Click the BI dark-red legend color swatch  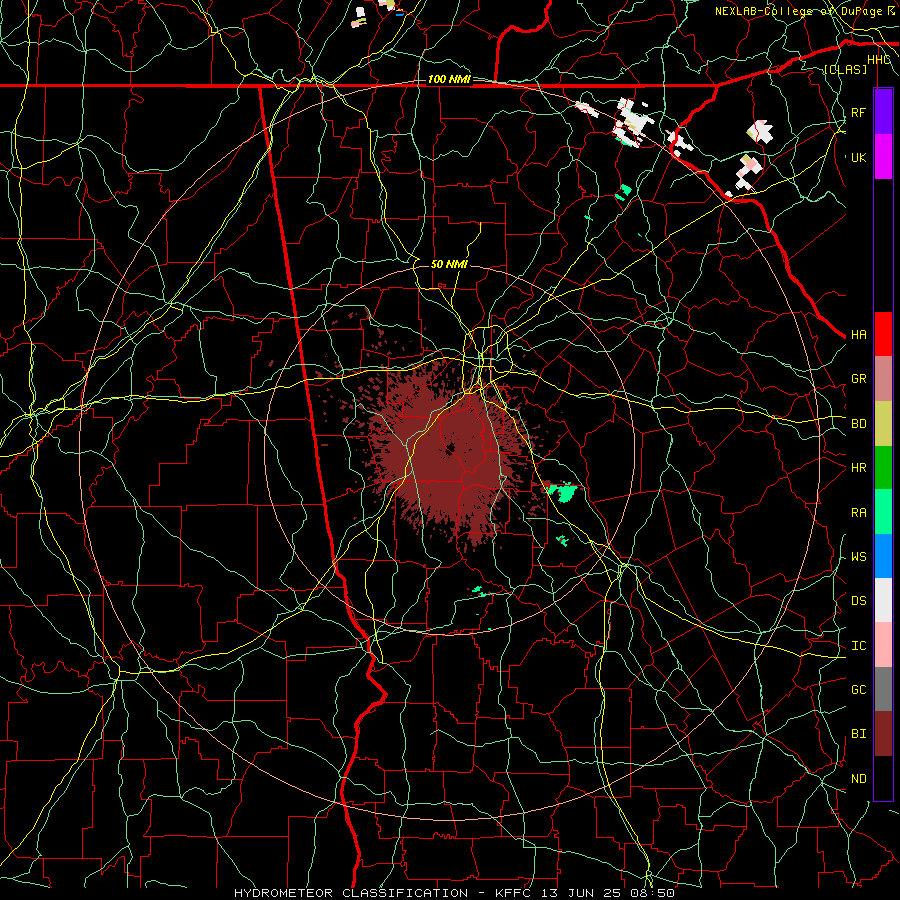[883, 734]
